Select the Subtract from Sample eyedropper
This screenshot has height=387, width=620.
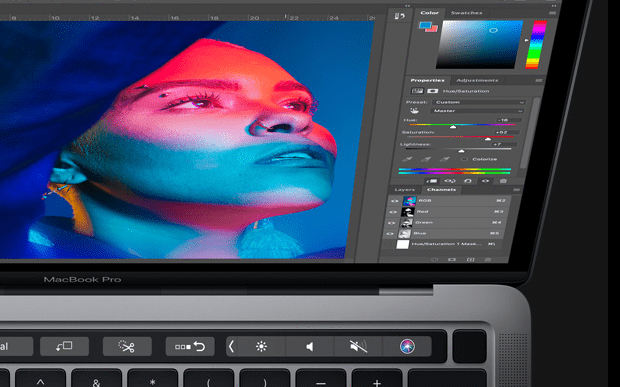[444, 159]
